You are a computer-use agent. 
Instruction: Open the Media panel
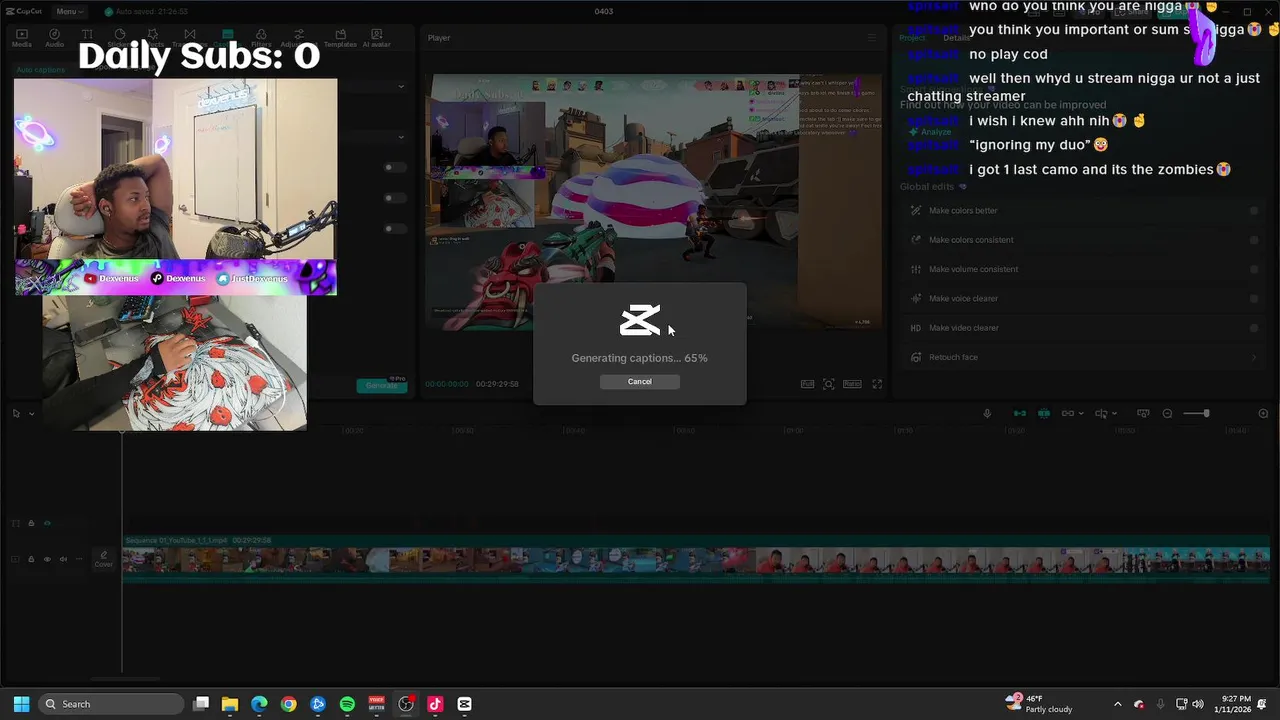(21, 38)
